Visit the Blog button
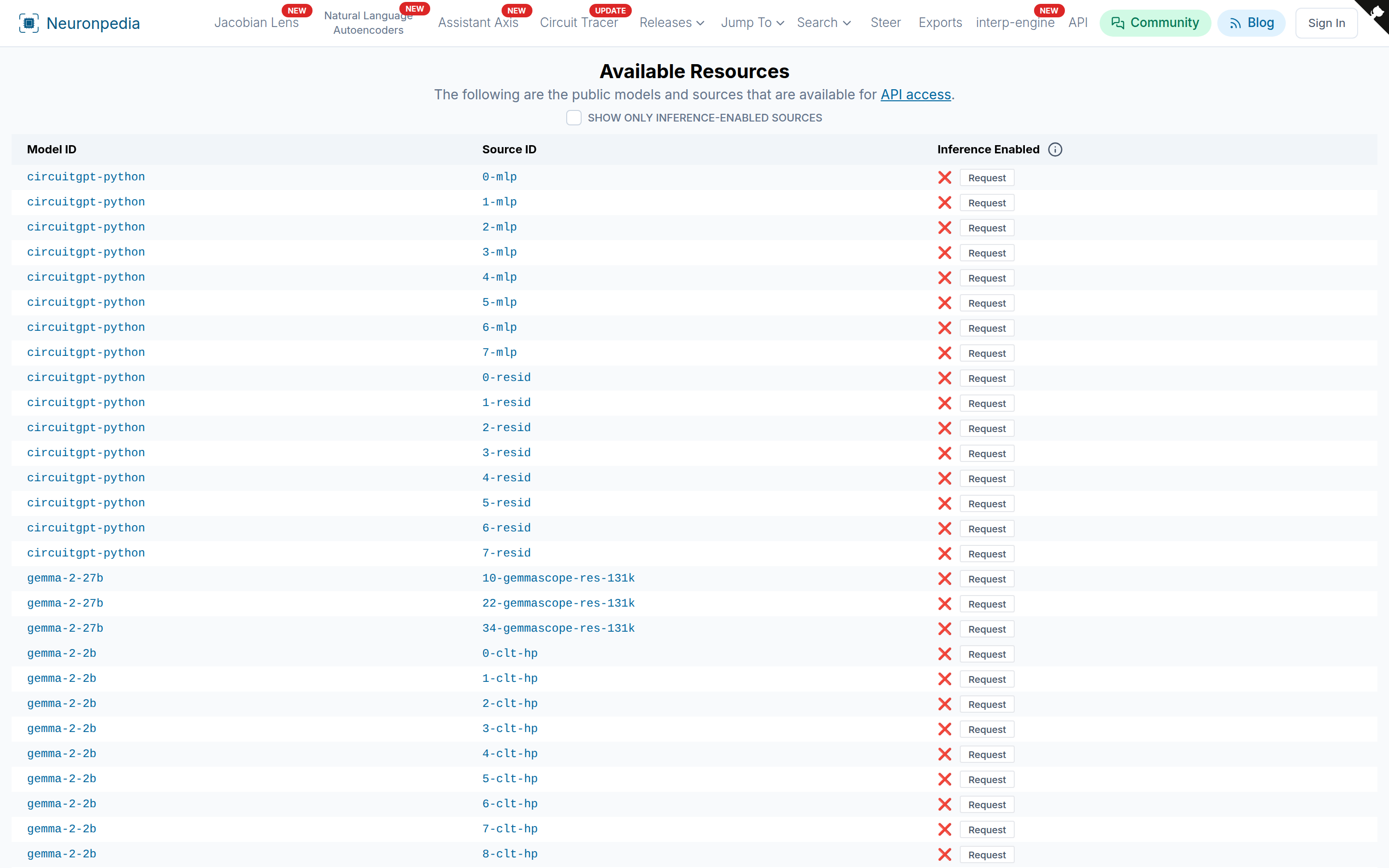 [x=1251, y=23]
